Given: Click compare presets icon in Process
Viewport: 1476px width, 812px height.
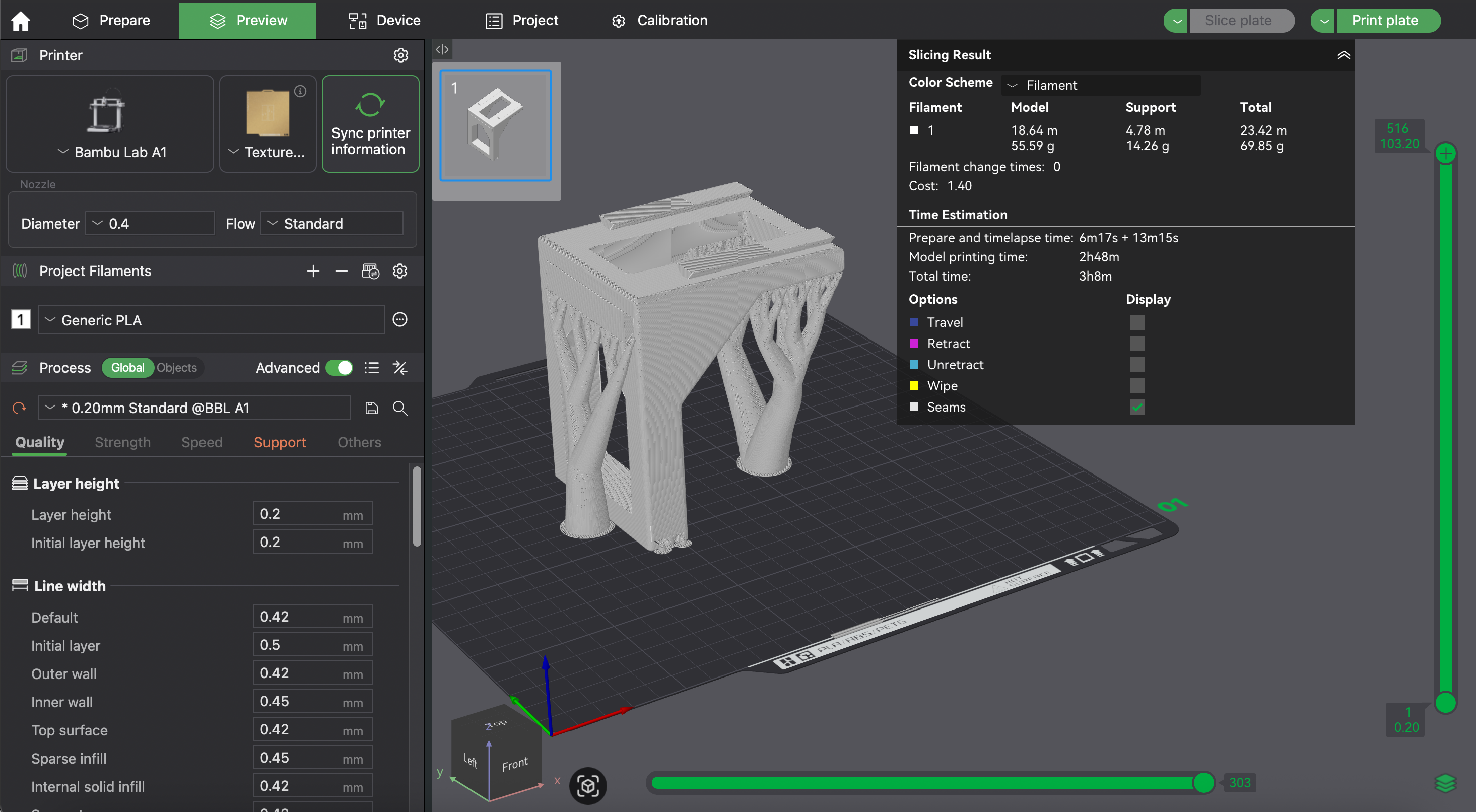Looking at the screenshot, I should pos(400,368).
